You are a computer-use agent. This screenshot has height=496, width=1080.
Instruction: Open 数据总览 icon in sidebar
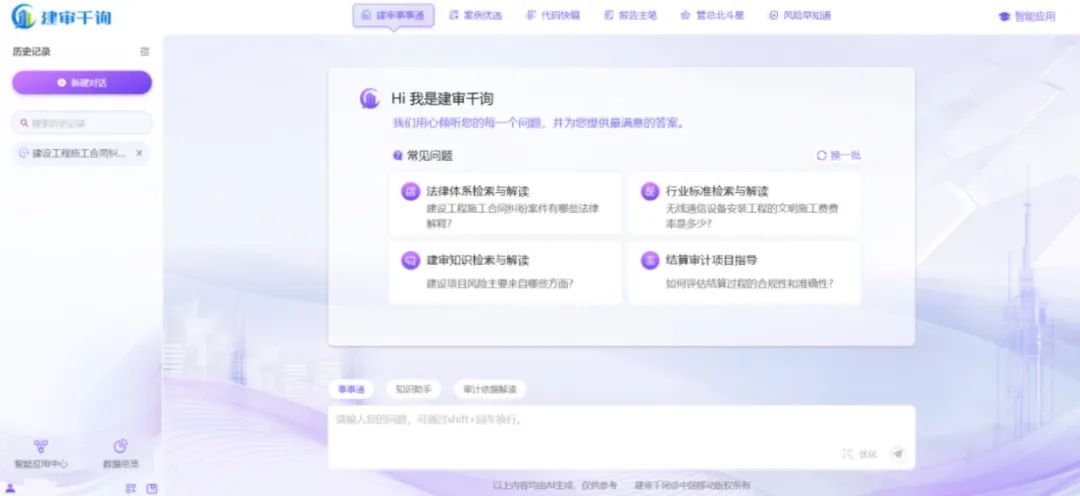pyautogui.click(x=120, y=447)
